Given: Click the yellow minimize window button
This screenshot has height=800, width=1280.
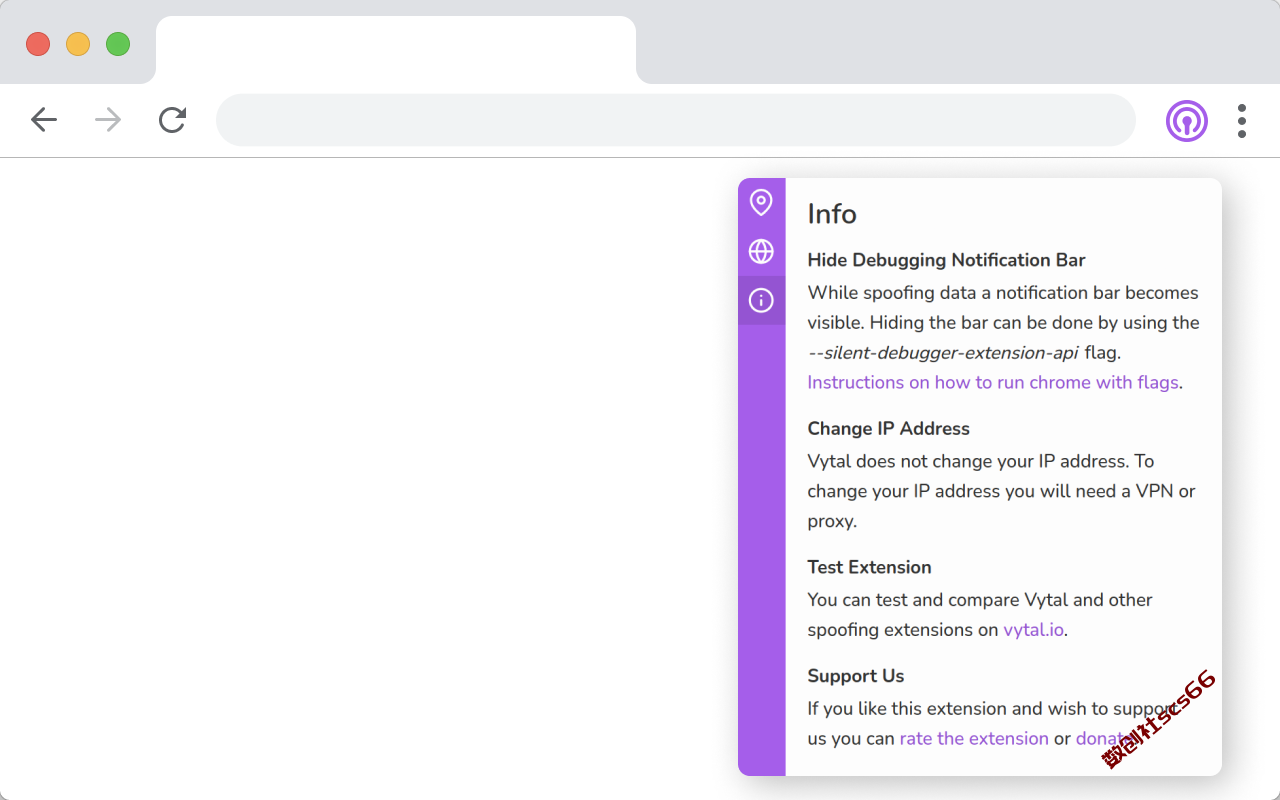Looking at the screenshot, I should 78,44.
